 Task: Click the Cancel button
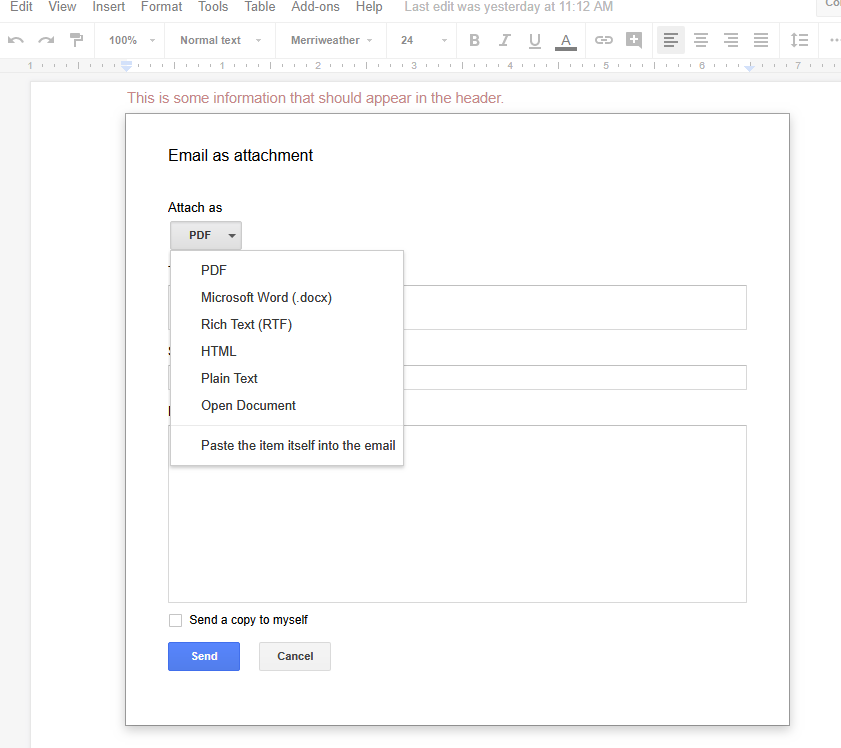point(295,656)
